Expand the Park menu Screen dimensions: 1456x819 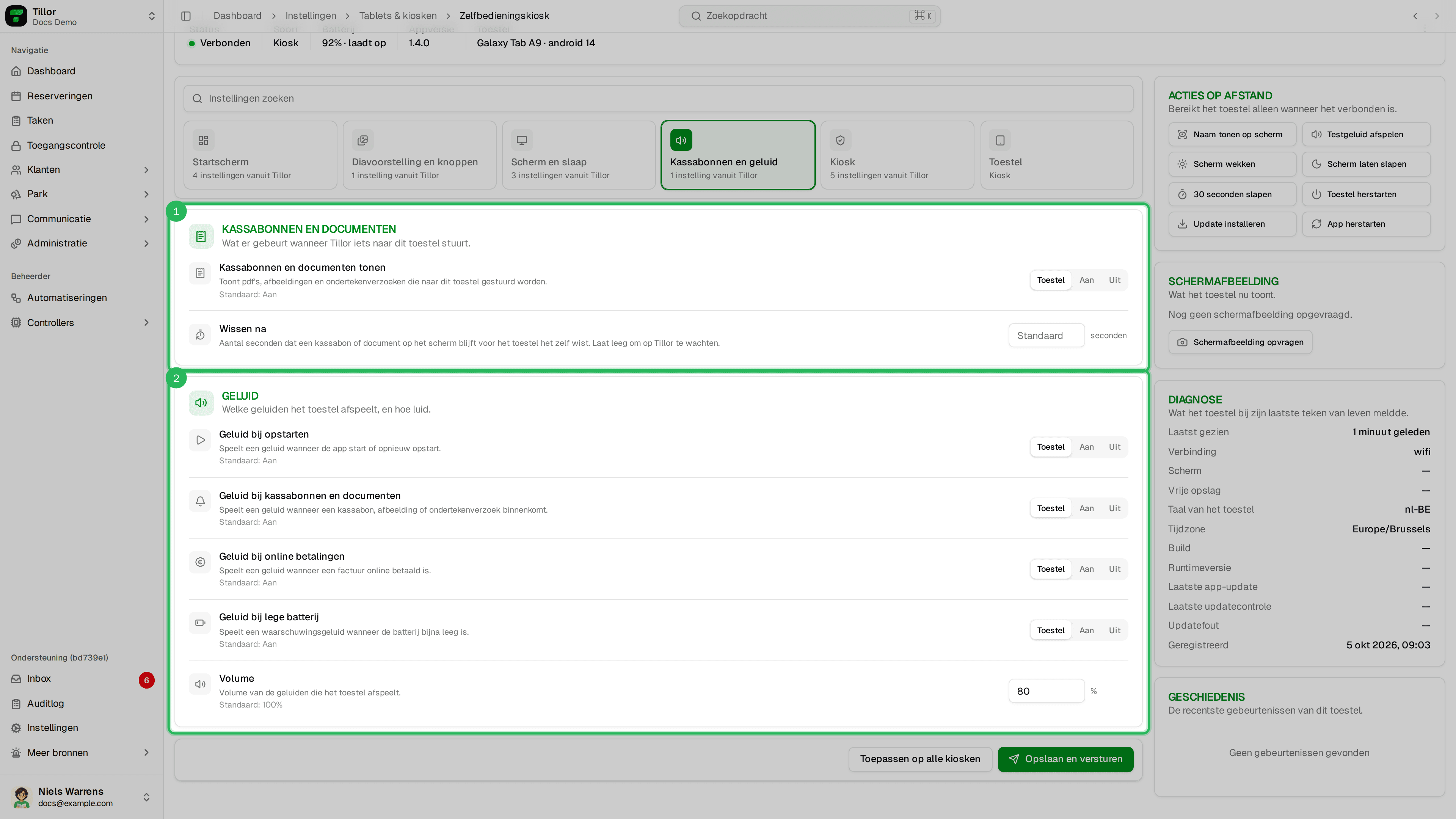click(82, 194)
